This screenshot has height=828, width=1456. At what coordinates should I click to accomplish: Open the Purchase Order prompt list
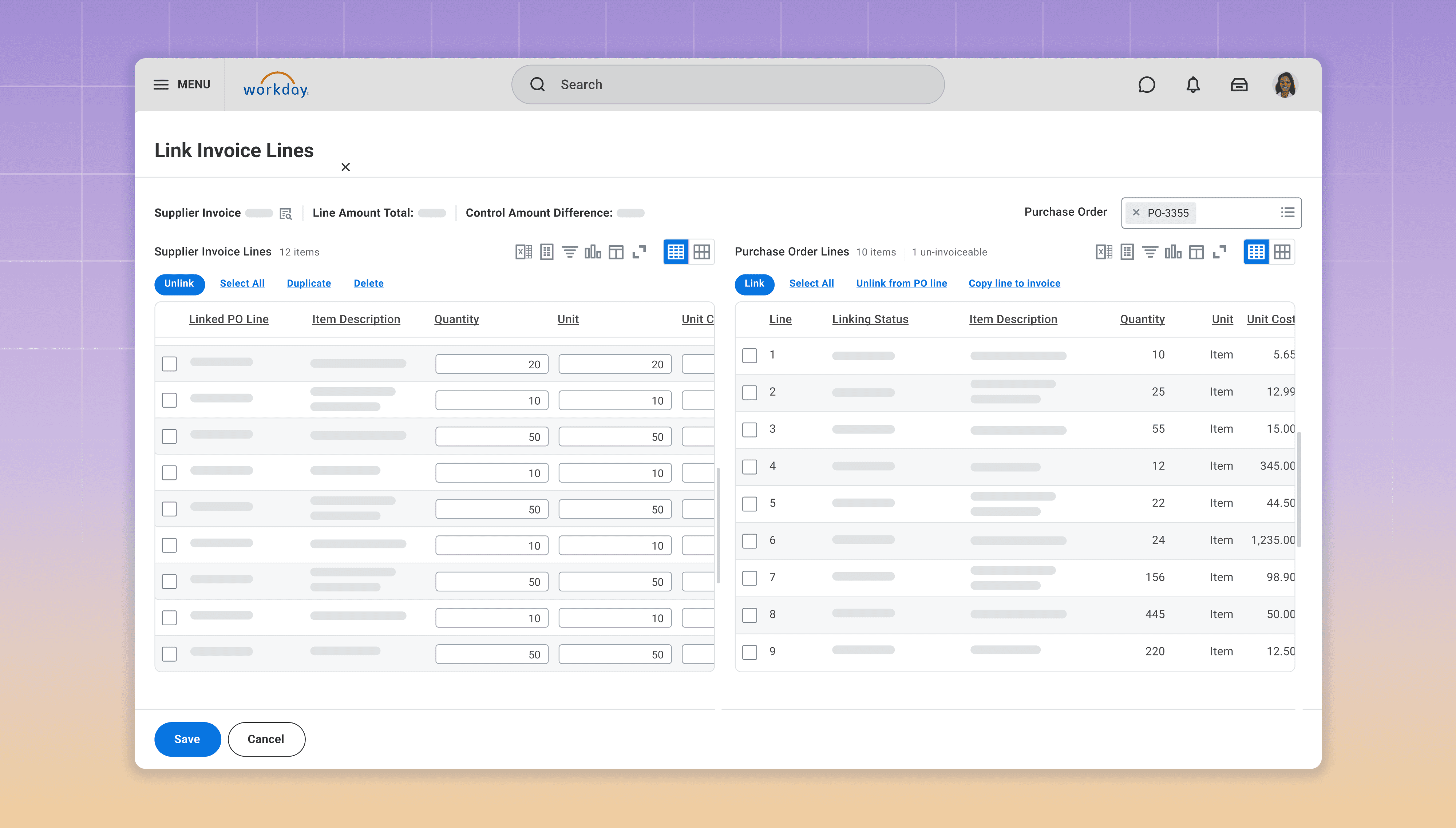point(1288,213)
